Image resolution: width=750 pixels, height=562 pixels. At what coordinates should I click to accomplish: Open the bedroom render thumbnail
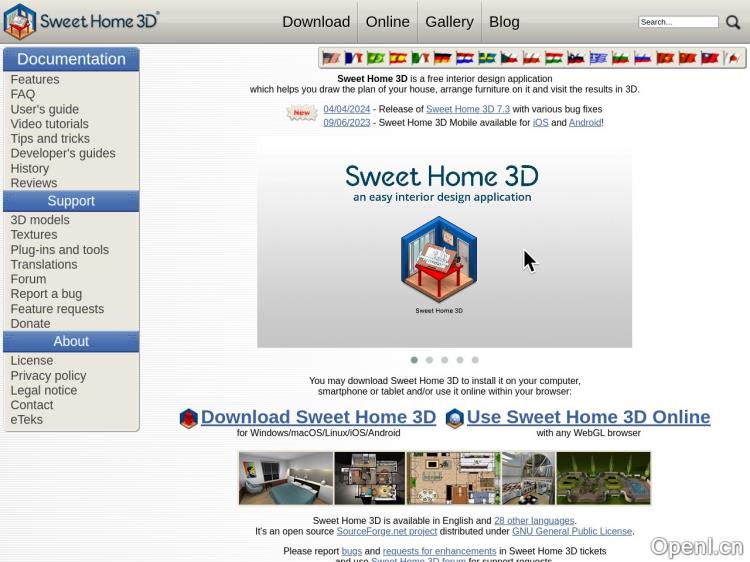click(286, 478)
